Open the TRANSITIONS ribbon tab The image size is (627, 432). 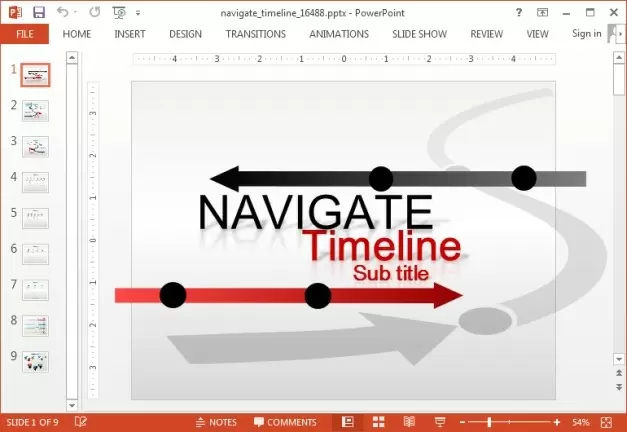(x=255, y=34)
